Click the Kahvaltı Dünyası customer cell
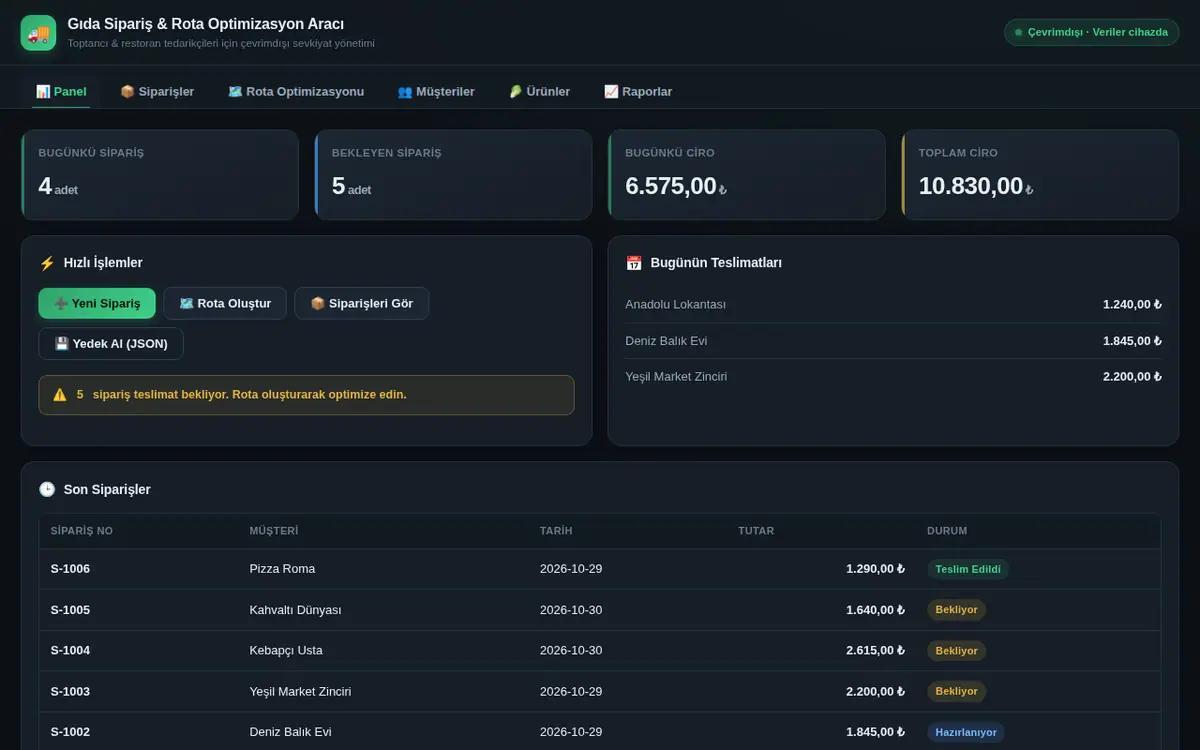 [x=296, y=610]
